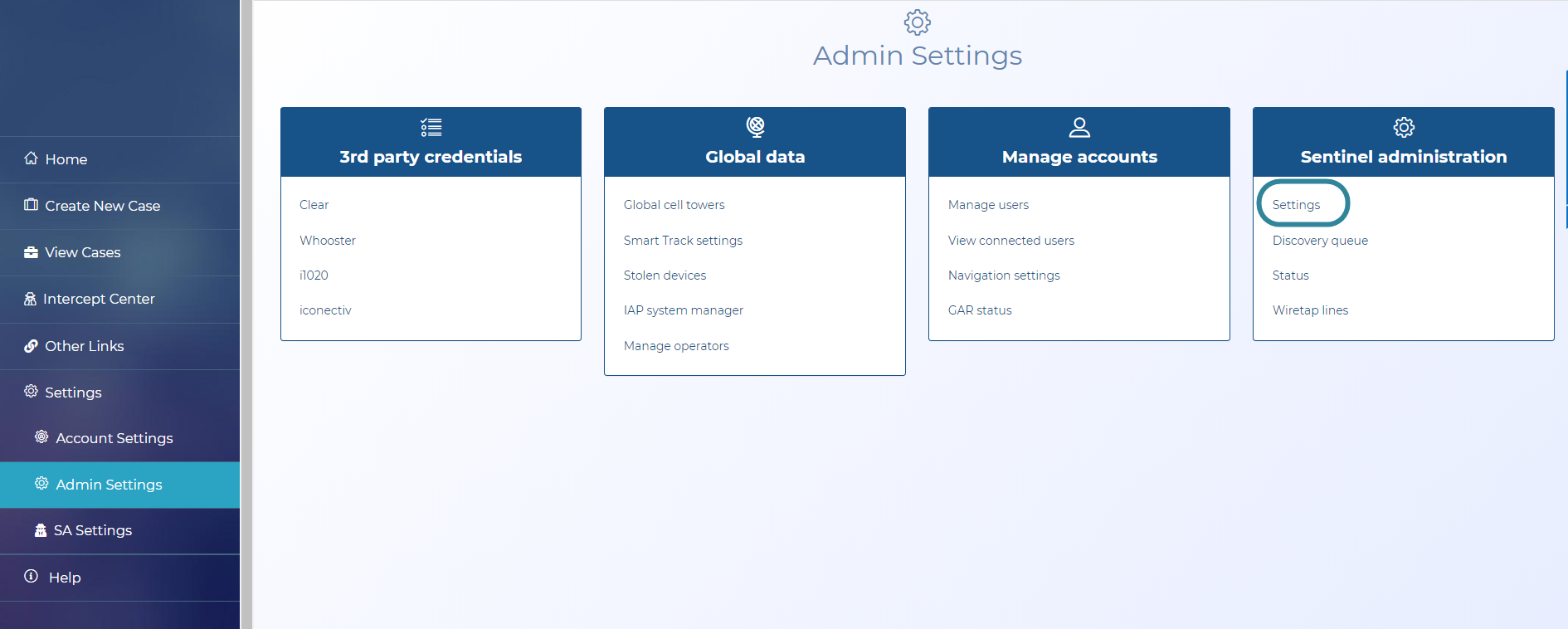This screenshot has height=629, width=1568.
Task: Click the Global data globe icon
Action: [x=755, y=127]
